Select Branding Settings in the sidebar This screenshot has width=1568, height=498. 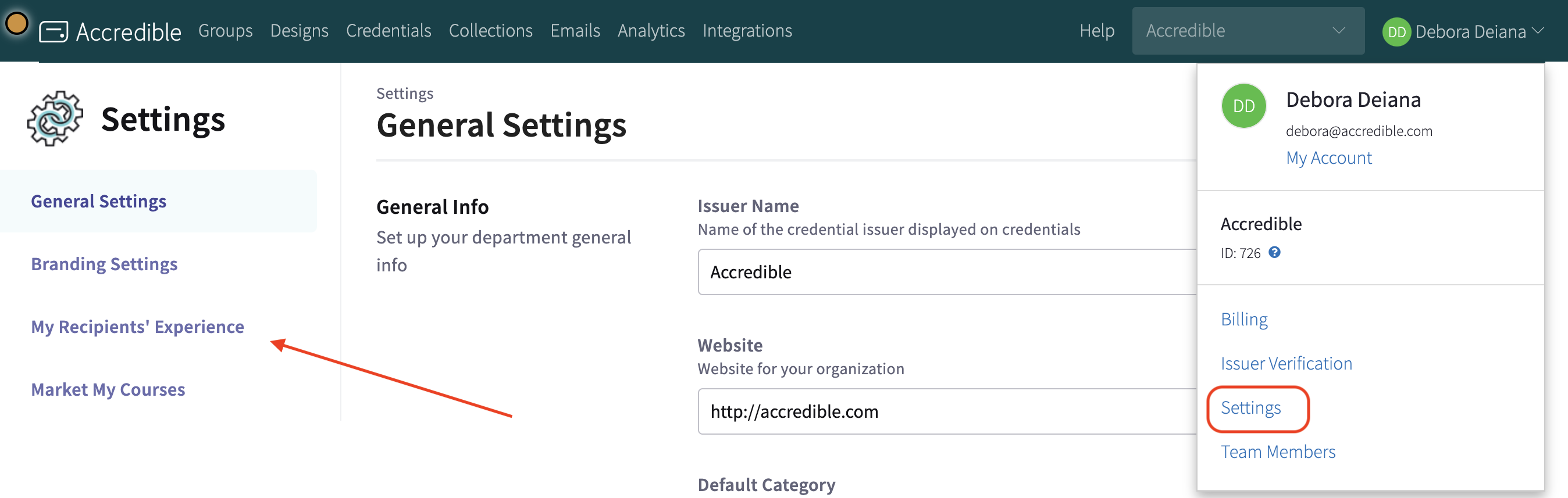[x=104, y=263]
